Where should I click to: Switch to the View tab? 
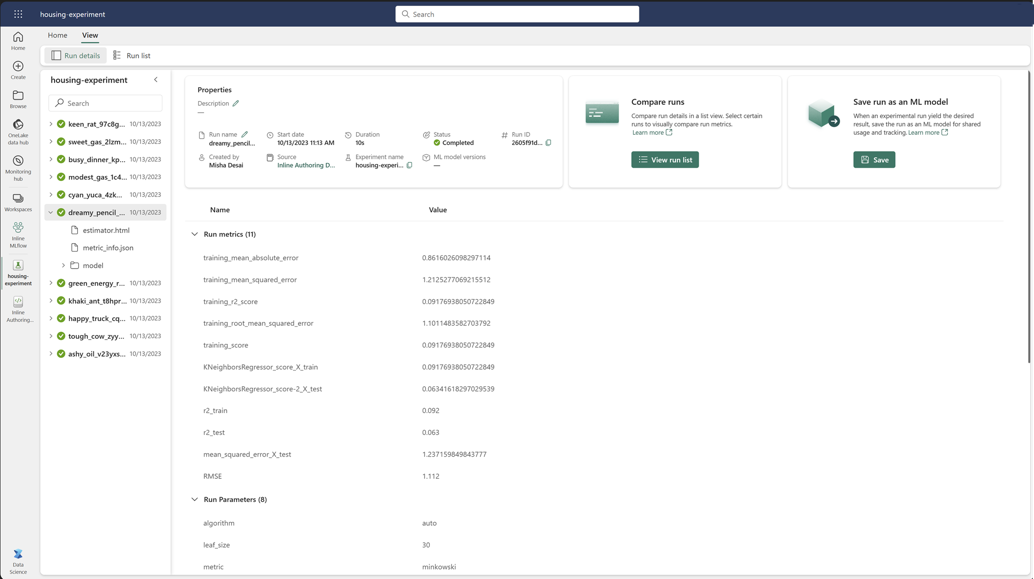[x=90, y=35]
